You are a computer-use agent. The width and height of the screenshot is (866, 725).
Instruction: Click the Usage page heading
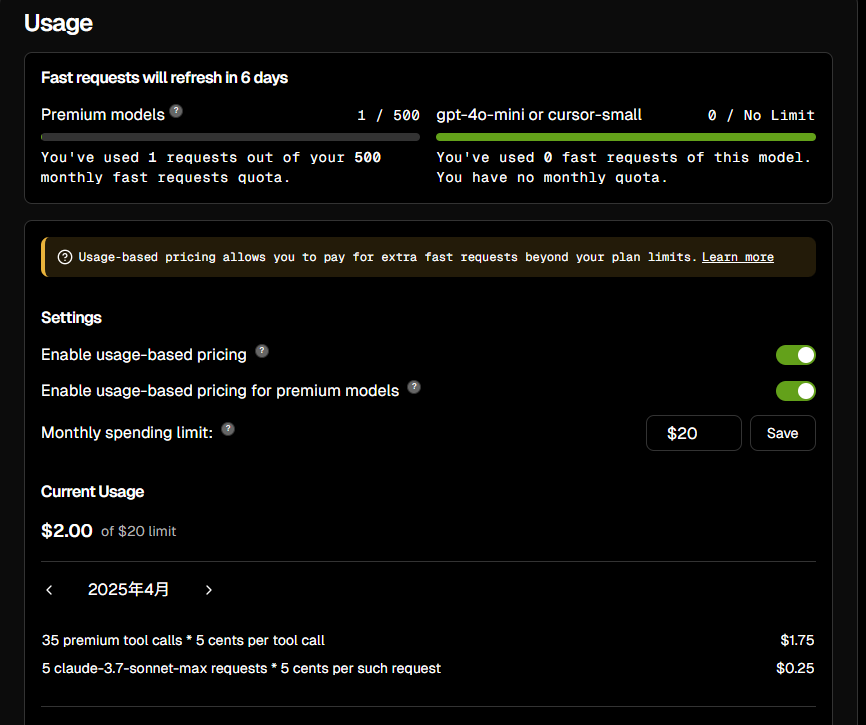click(59, 23)
